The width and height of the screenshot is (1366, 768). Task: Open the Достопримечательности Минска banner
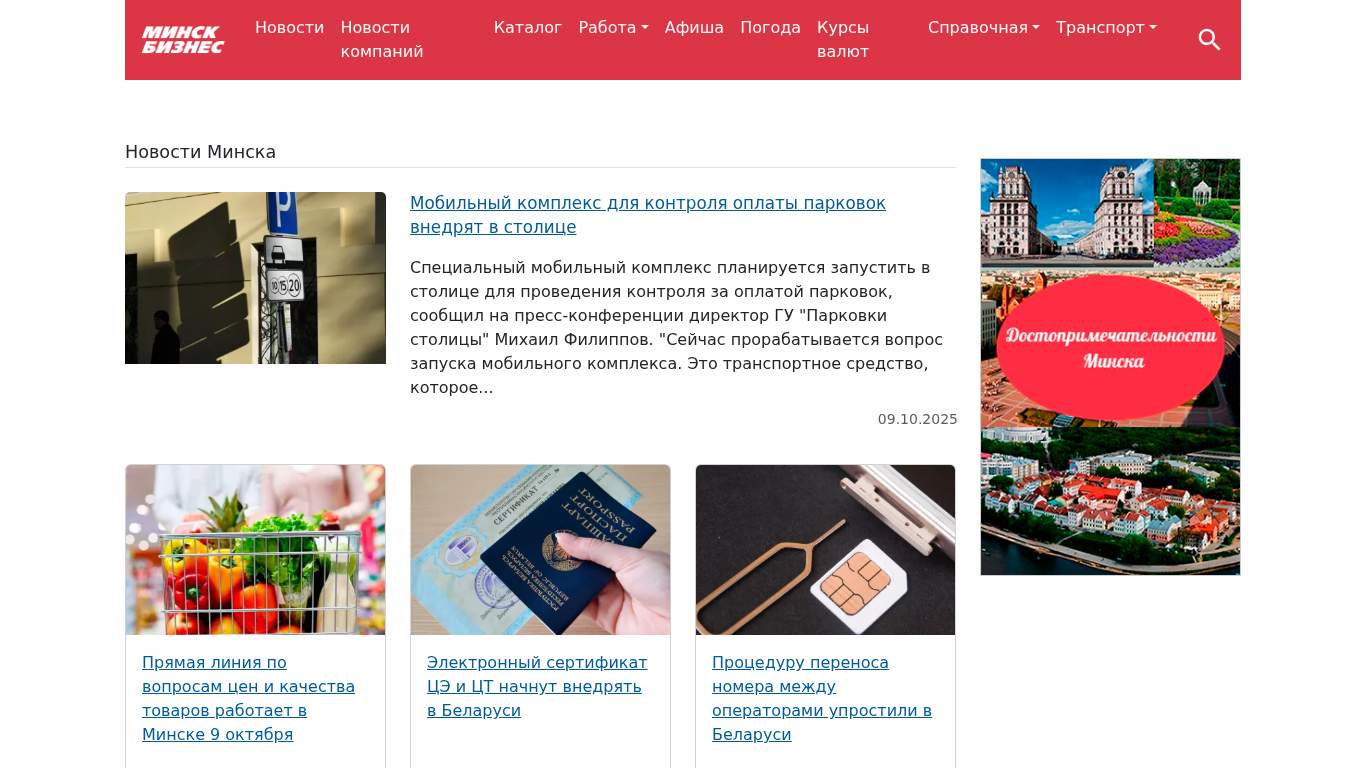(x=1110, y=367)
